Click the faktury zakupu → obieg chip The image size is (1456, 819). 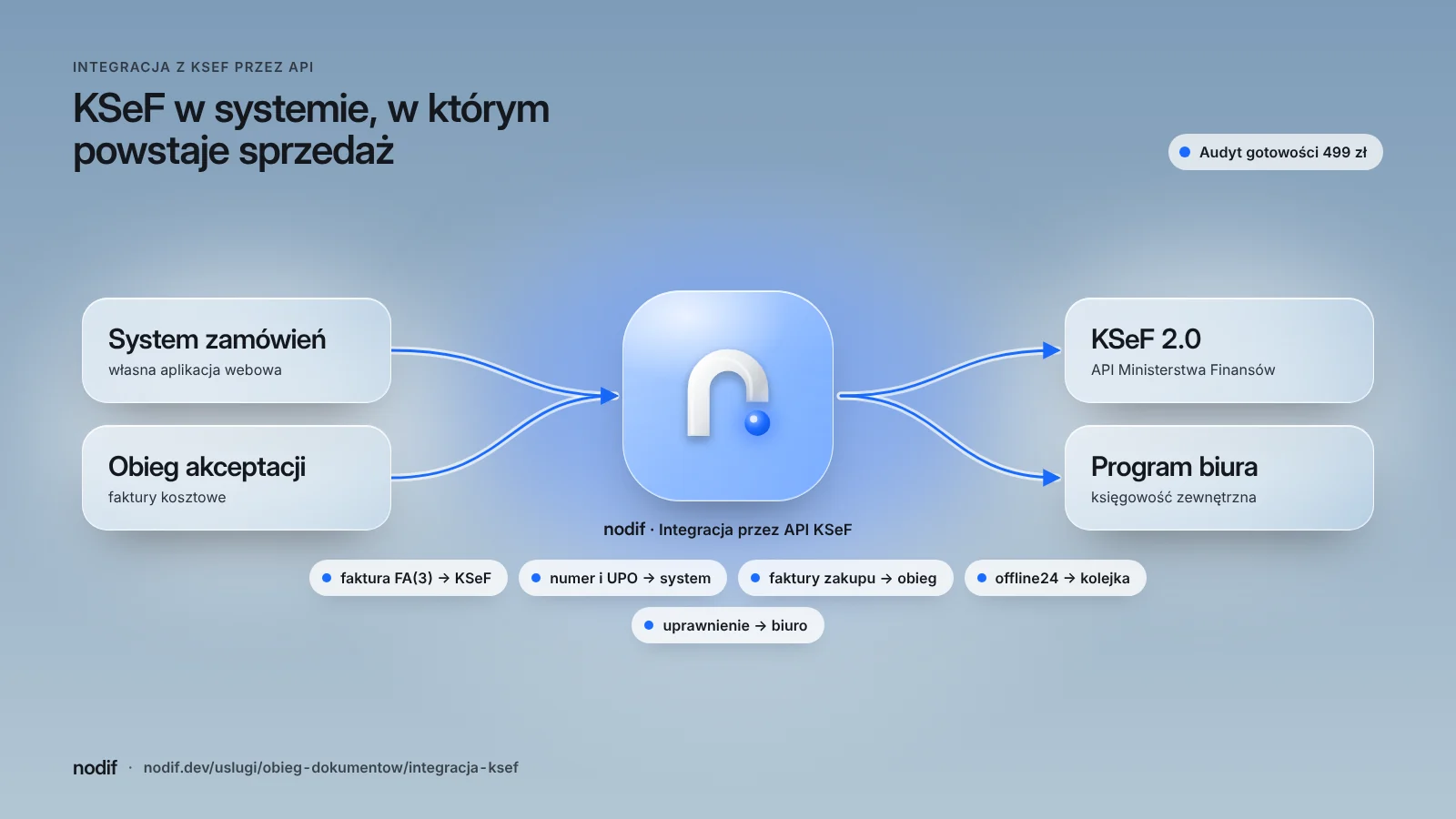(x=845, y=578)
